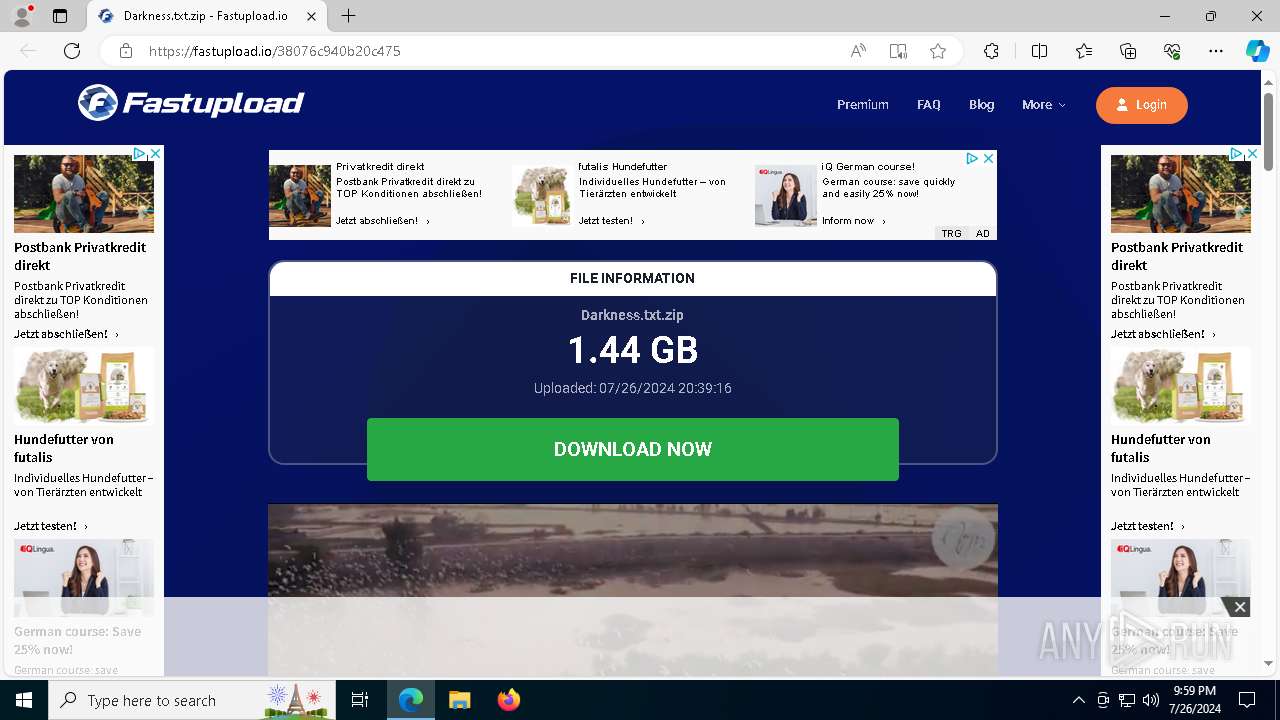Open ad choices icon on top banner
1280x720 pixels.
point(972,158)
